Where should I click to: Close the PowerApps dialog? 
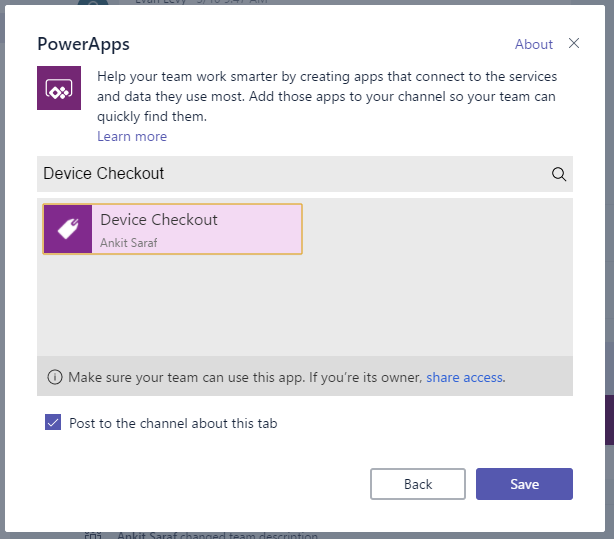coord(574,43)
